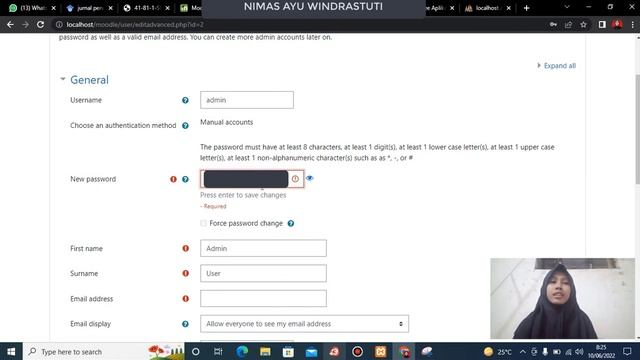Image resolution: width=640 pixels, height=360 pixels.
Task: Click the Email address required icon
Action: [x=186, y=299]
